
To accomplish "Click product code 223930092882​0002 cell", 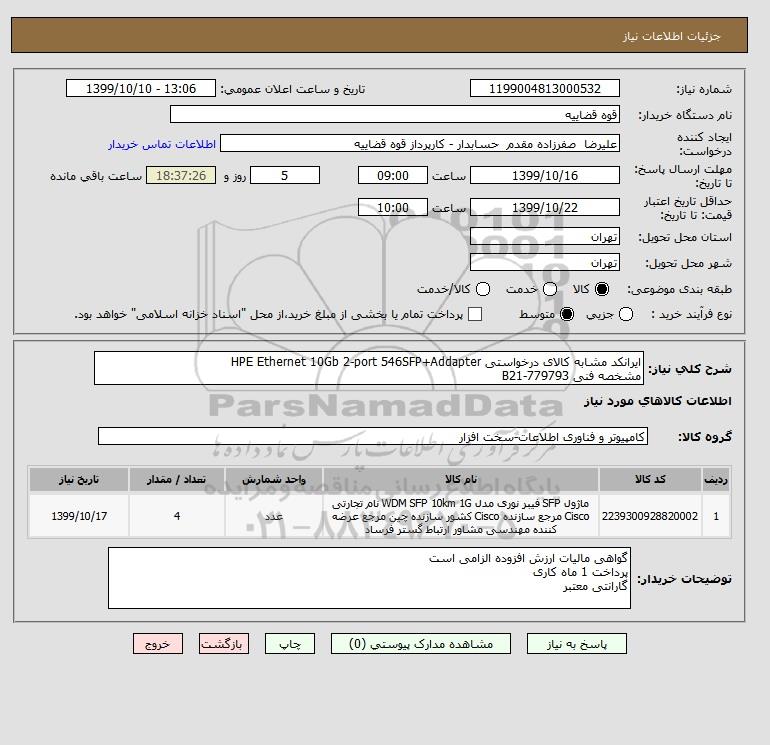I will click(650, 516).
